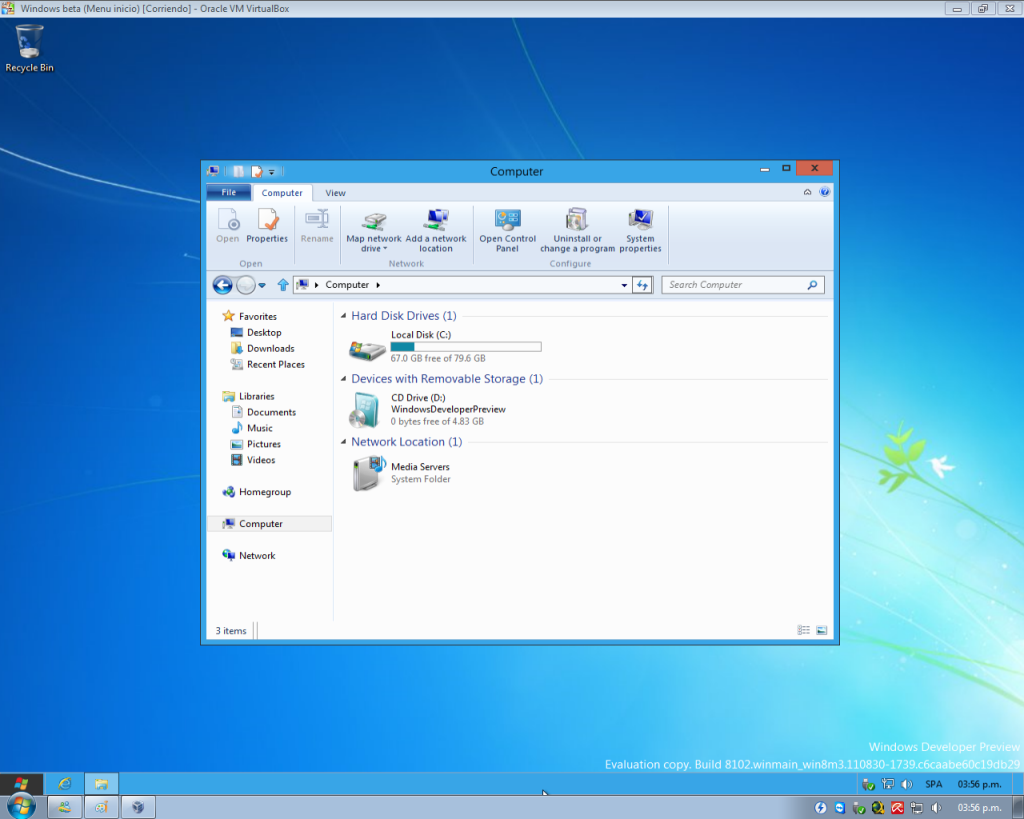
Task: Click the greyed-out Open ribbon button
Action: [228, 226]
